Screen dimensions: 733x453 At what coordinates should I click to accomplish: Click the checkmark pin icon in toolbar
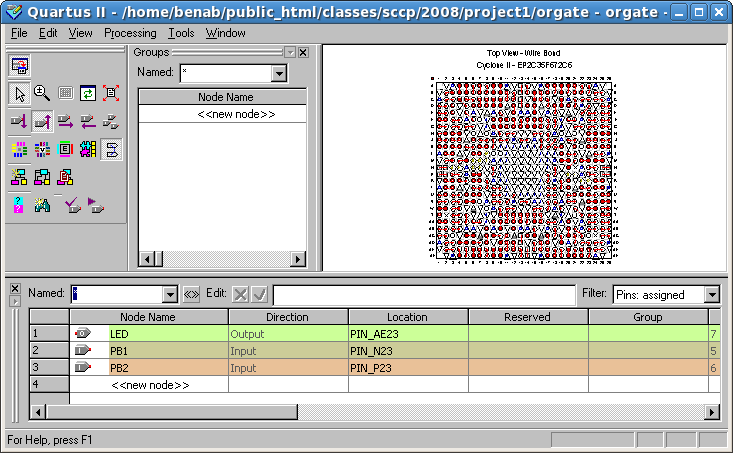(72, 205)
